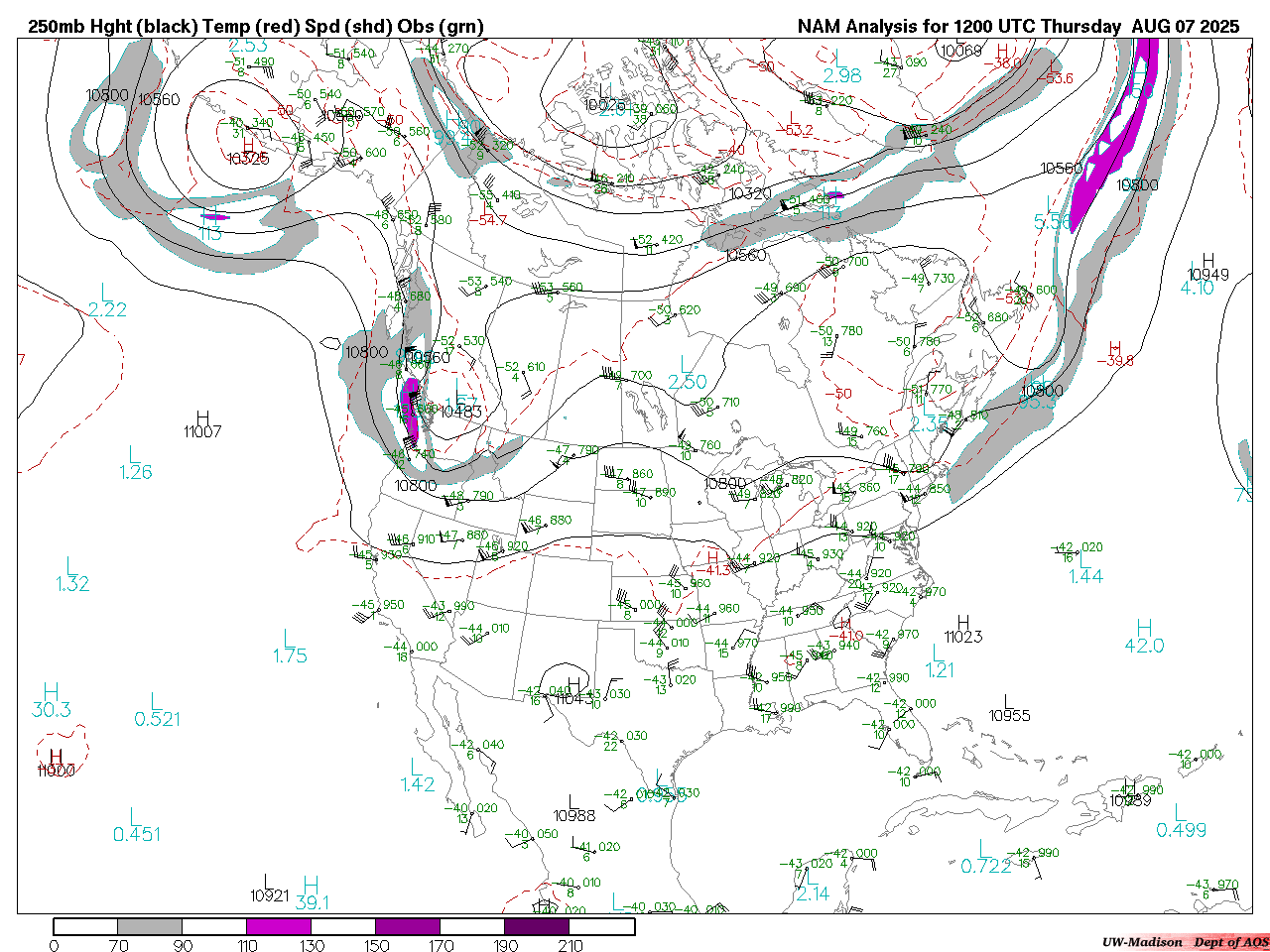This screenshot has width=1270, height=952.
Task: Click the red H marker labeled -39.8
Action: tap(1114, 348)
